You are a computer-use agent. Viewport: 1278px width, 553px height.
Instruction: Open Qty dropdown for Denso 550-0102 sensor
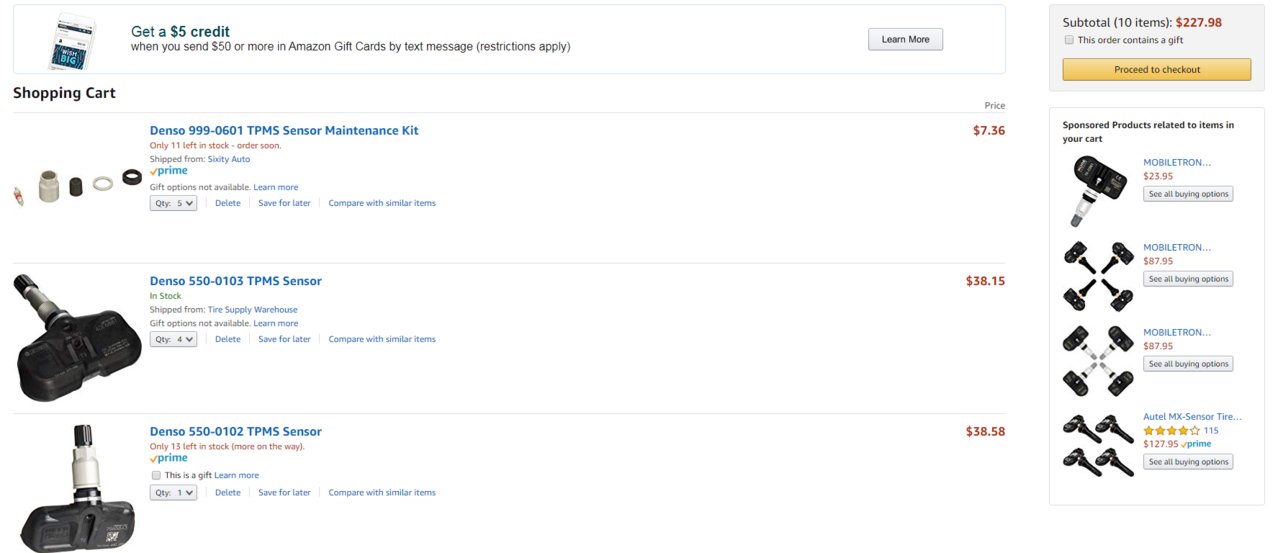(x=174, y=492)
